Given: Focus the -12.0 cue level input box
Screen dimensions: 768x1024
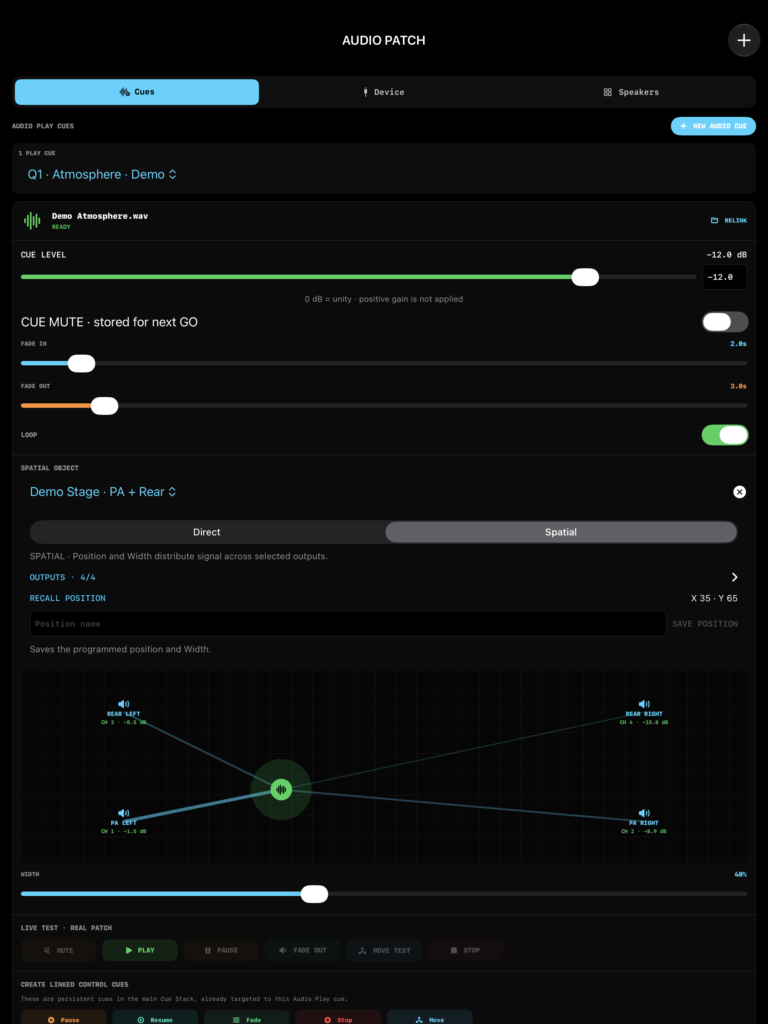Looking at the screenshot, I should pos(724,277).
